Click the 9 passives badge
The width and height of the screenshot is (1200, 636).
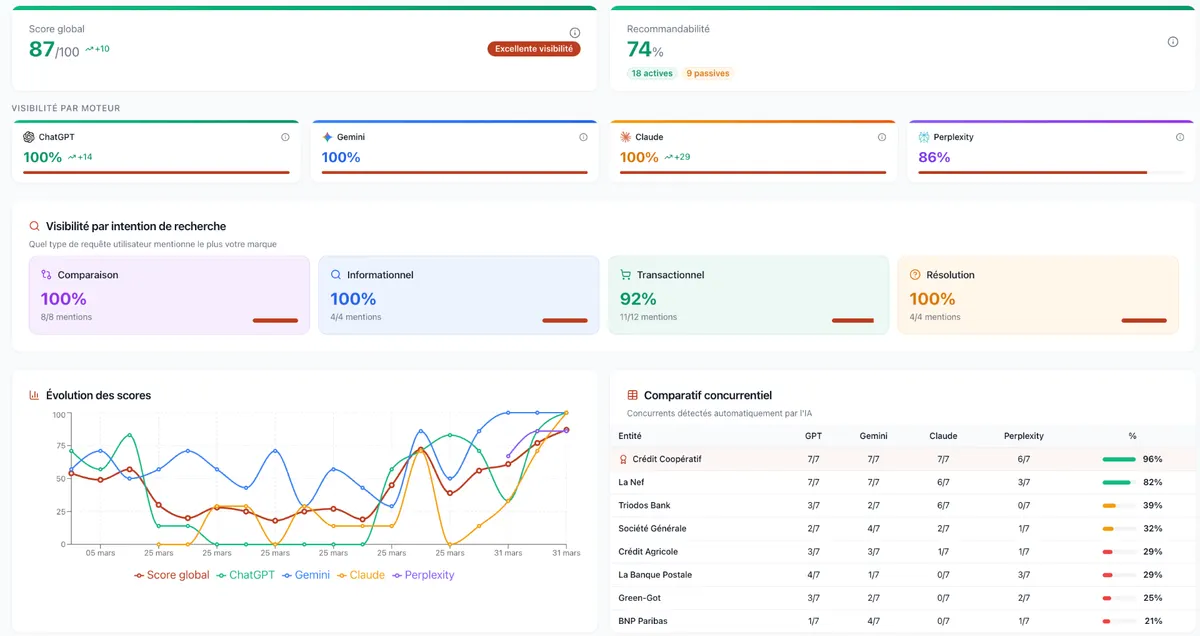point(708,73)
